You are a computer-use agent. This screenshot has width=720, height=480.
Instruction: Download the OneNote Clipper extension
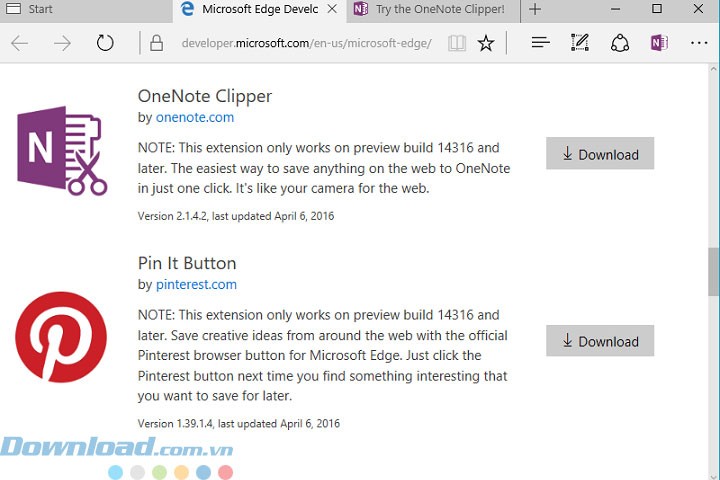(x=600, y=154)
